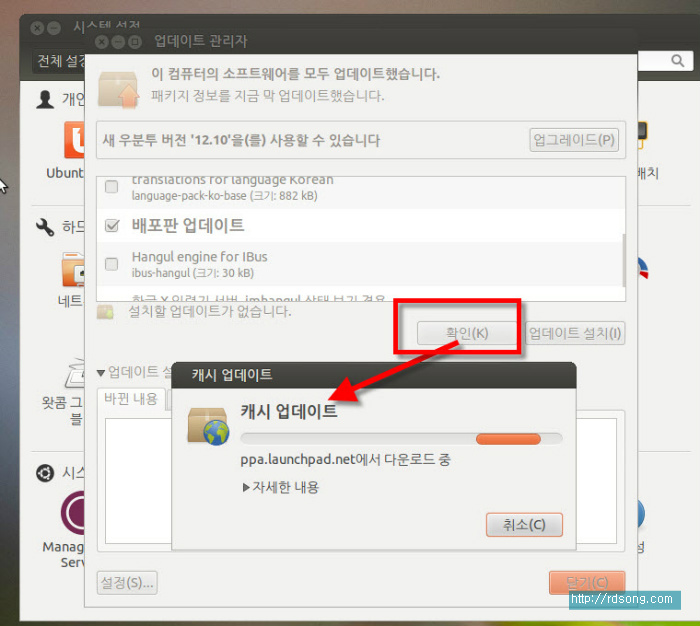The image size is (700, 626).
Task: Click the package box icon in the update header
Action: (118, 86)
